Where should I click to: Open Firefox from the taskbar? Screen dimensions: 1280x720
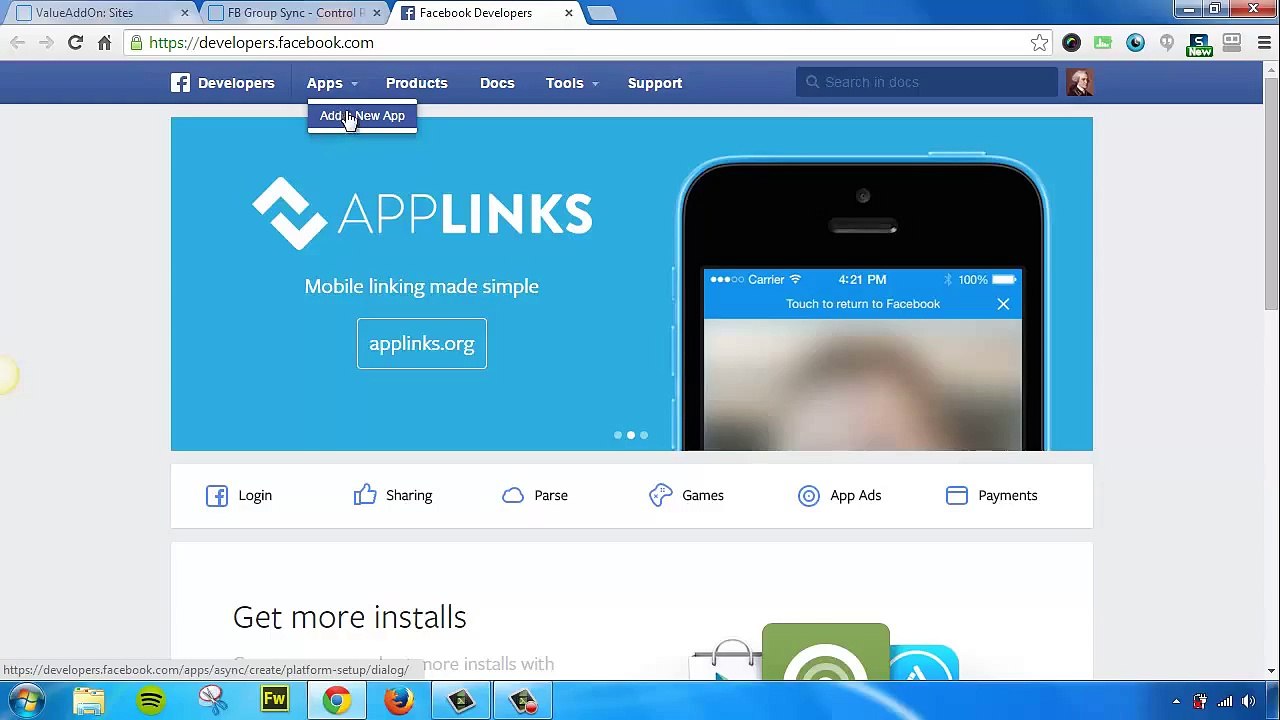[399, 701]
